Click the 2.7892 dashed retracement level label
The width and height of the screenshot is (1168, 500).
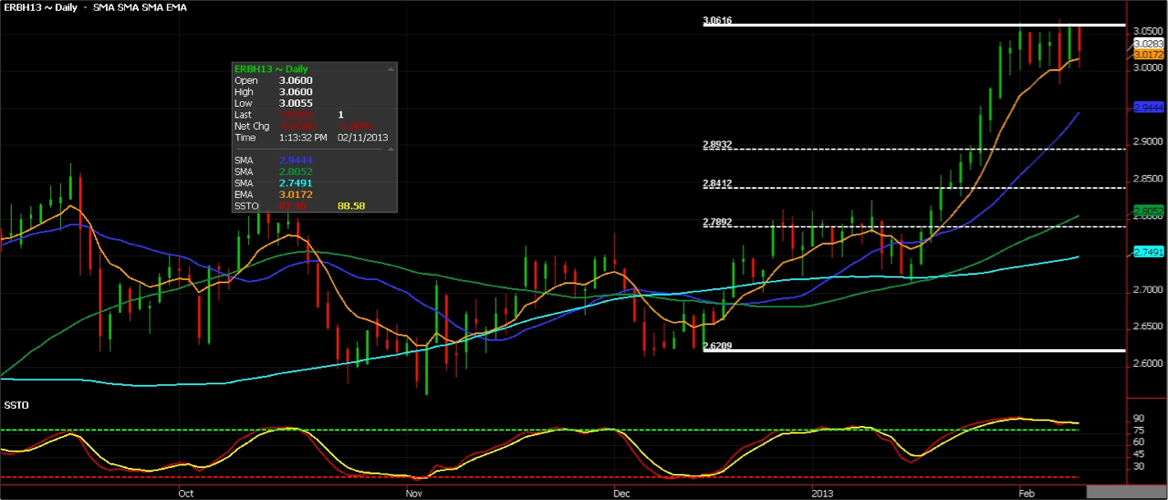(x=717, y=222)
